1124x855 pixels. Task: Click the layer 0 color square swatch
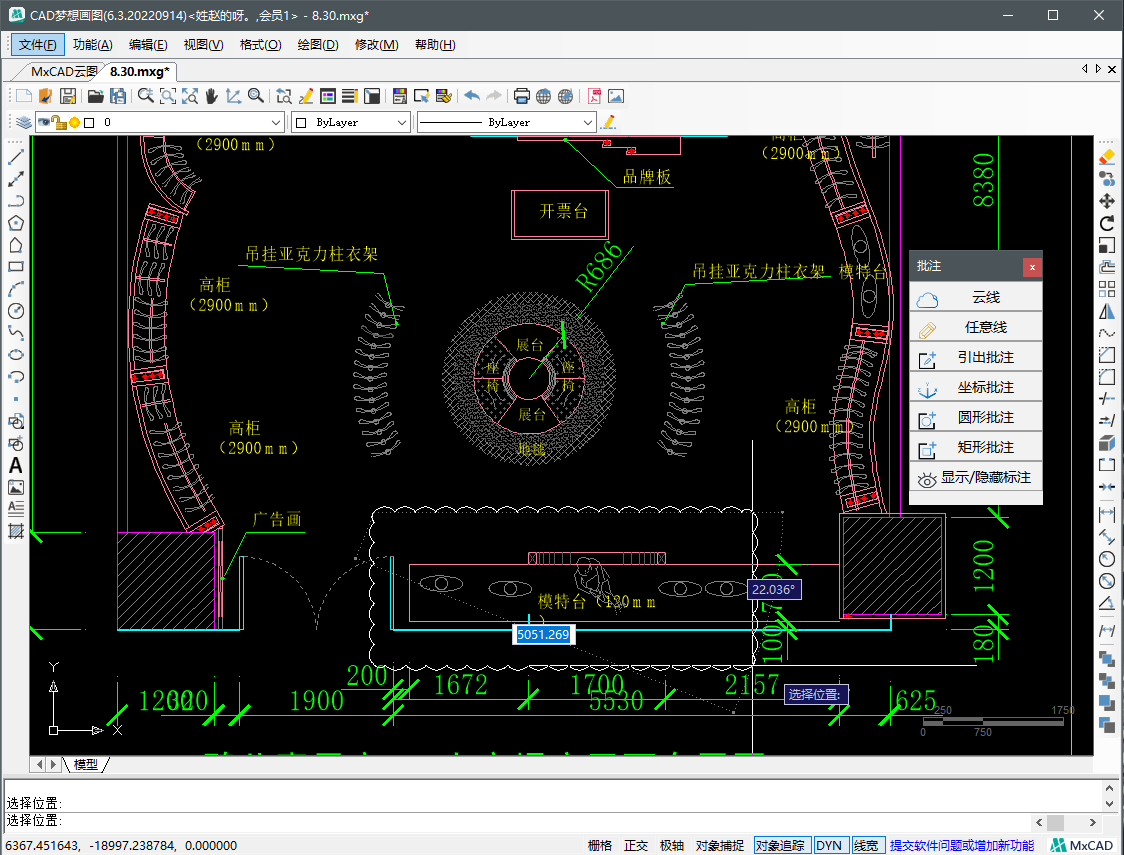(89, 123)
